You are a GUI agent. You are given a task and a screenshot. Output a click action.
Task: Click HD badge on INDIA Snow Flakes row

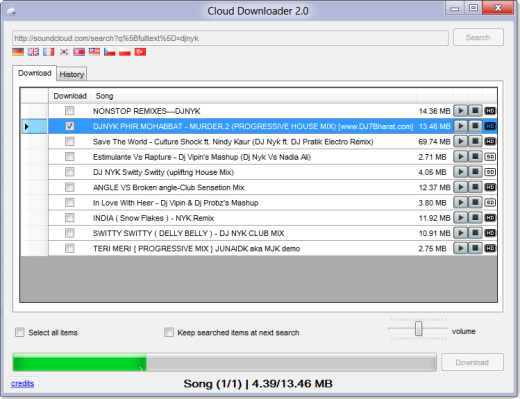pyautogui.click(x=490, y=218)
